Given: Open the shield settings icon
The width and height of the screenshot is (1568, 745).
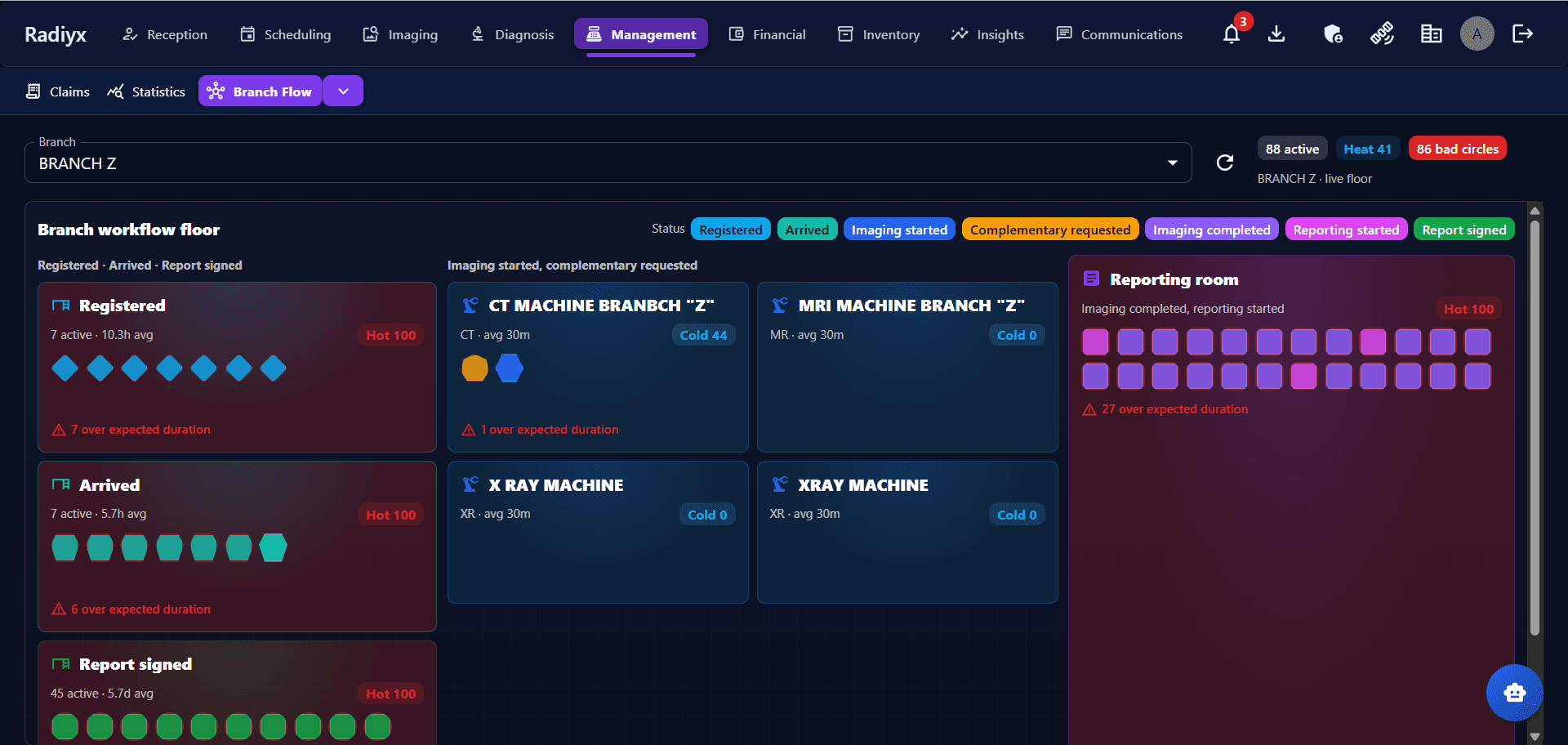Looking at the screenshot, I should [1333, 34].
